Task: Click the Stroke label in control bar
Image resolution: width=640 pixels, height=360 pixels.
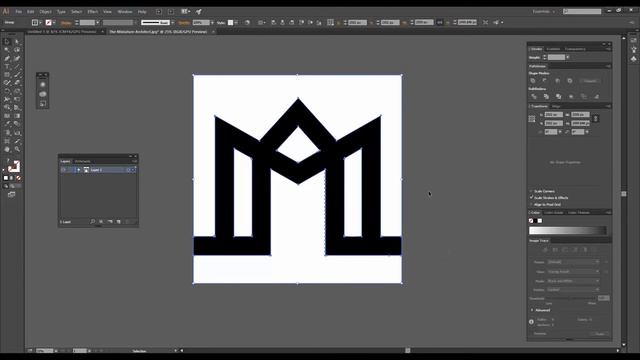Action: coord(66,22)
